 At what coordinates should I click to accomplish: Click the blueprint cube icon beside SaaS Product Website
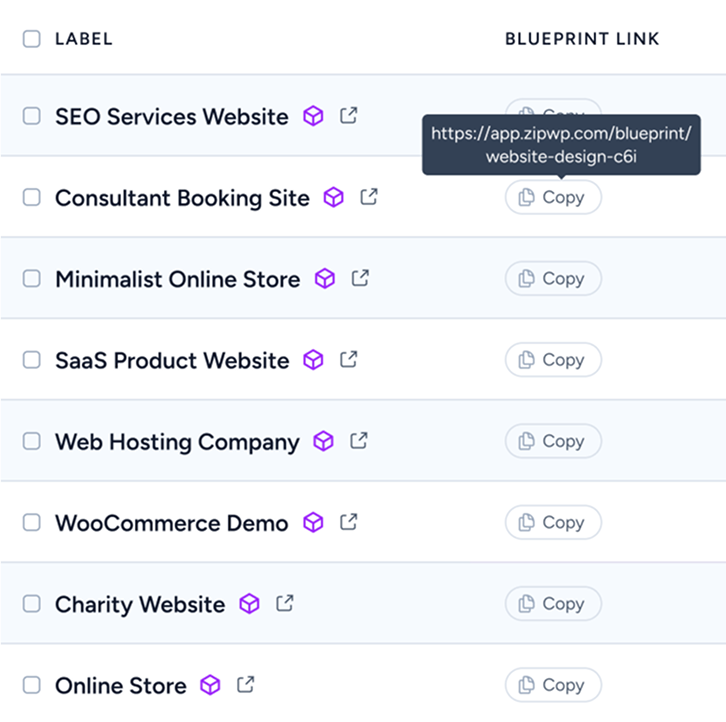click(314, 360)
